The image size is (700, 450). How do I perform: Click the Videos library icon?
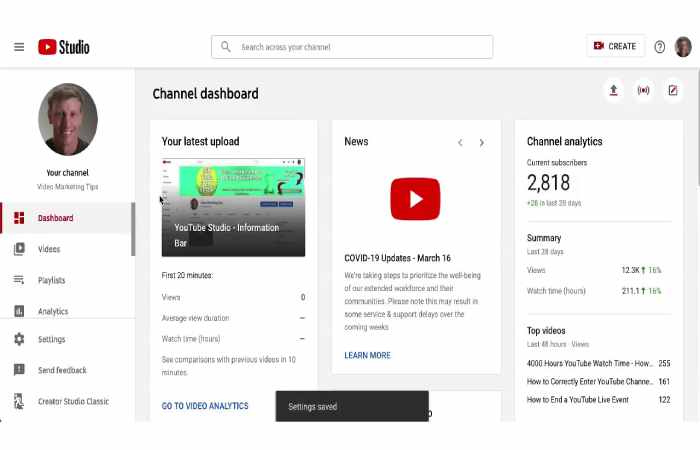19,249
